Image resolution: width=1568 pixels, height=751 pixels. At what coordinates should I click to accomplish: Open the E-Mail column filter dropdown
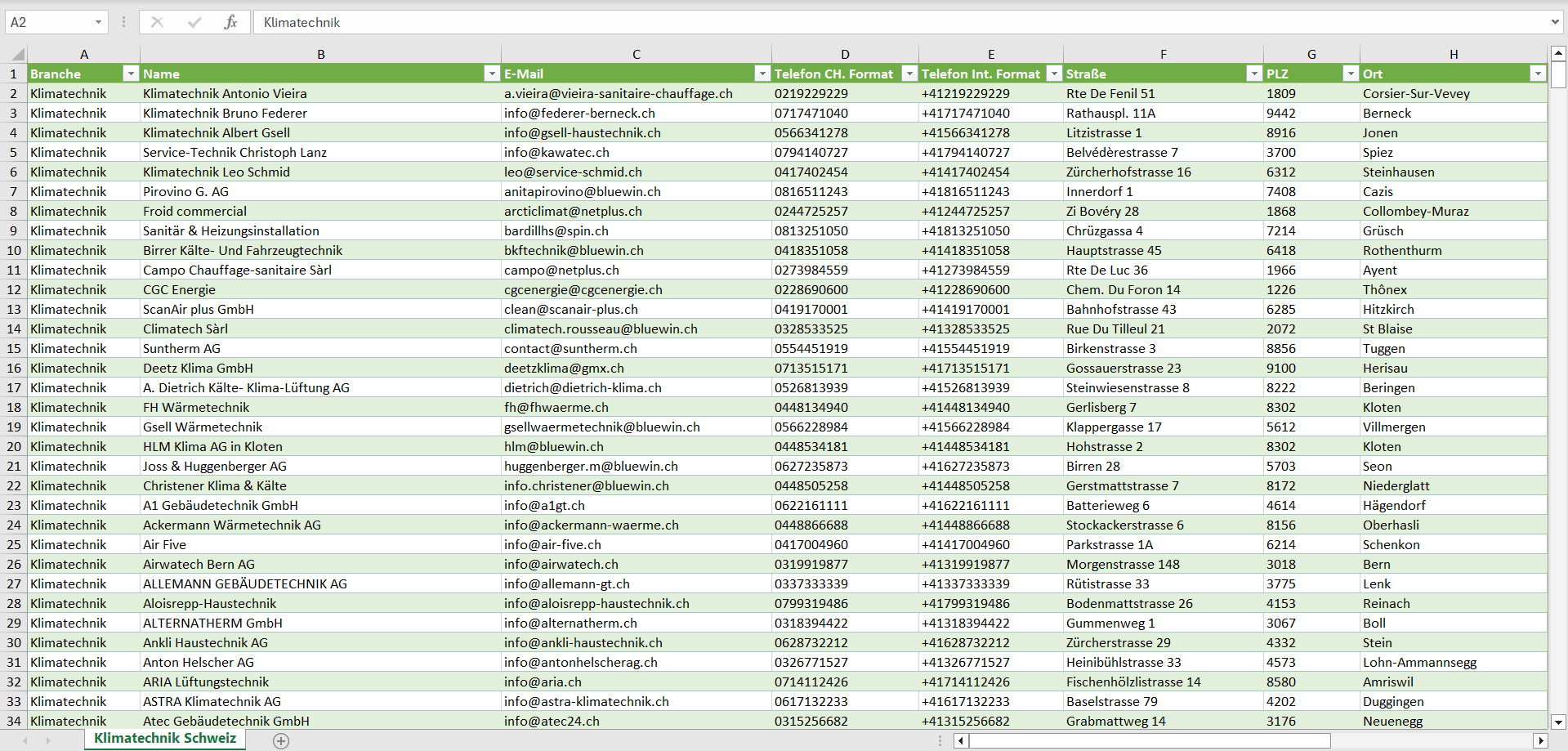[762, 74]
